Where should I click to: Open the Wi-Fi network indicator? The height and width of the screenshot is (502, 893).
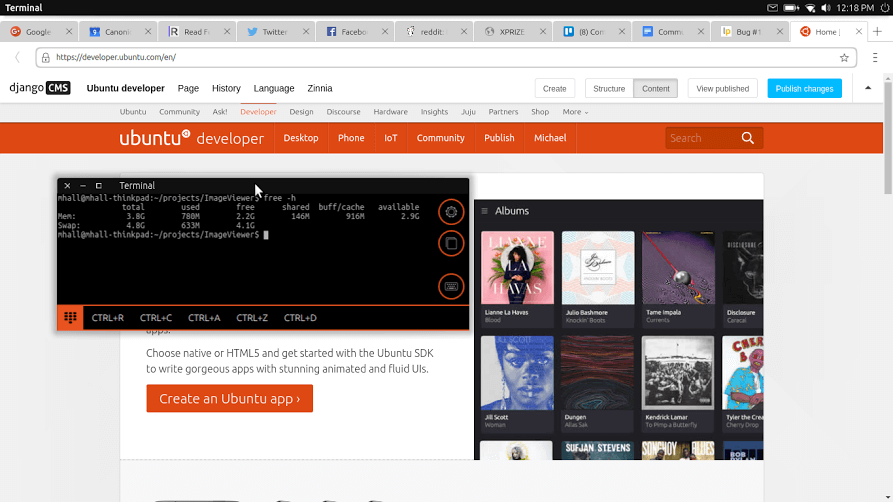pos(810,8)
